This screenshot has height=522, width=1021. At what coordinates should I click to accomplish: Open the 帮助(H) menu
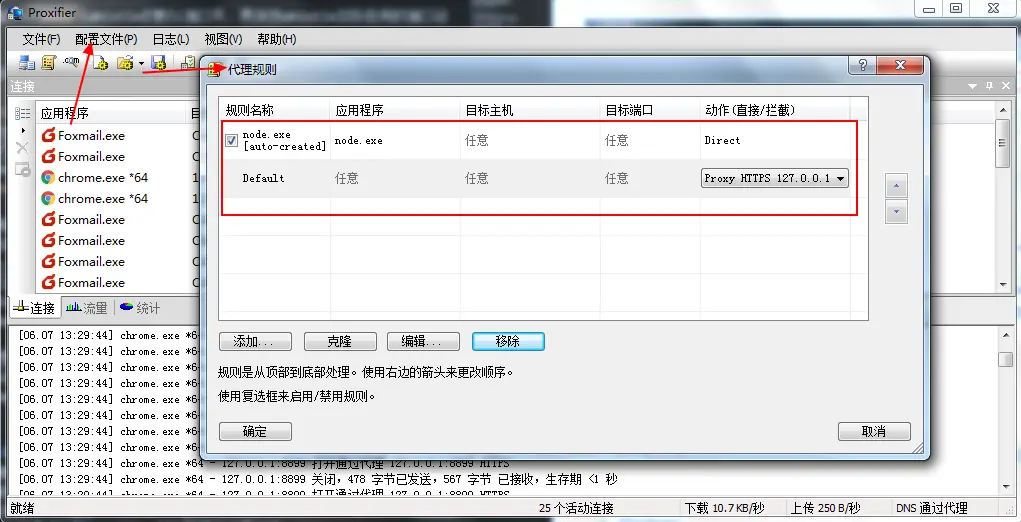point(277,39)
